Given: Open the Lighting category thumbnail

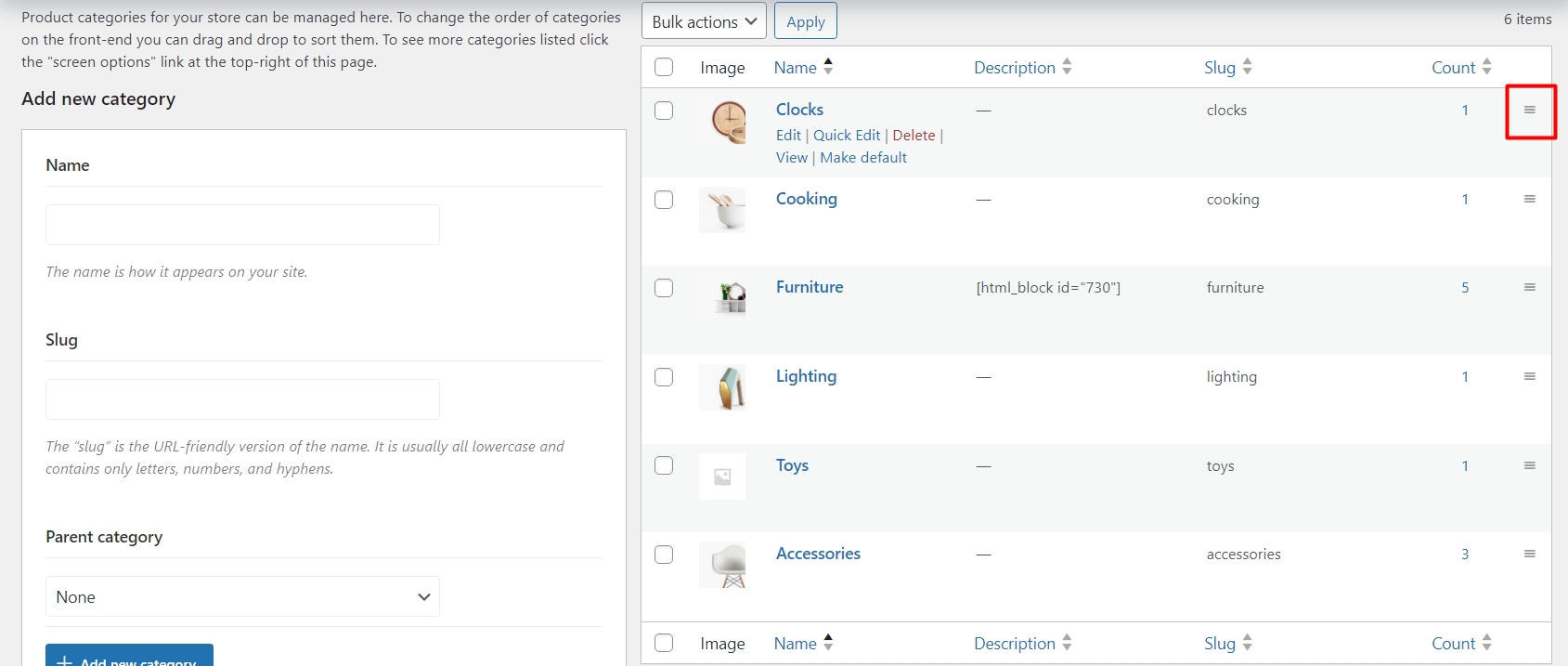Looking at the screenshot, I should tap(722, 387).
